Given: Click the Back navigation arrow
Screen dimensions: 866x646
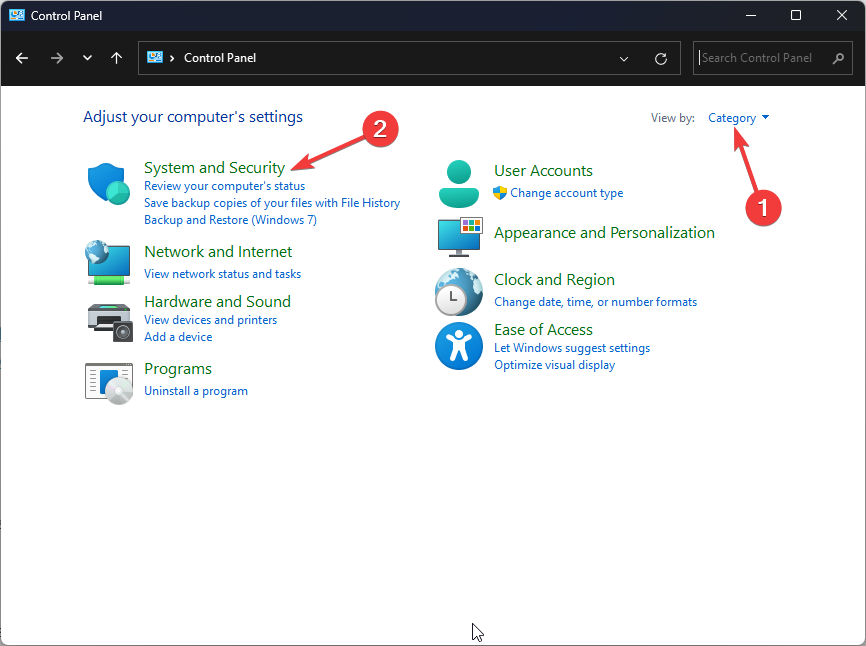Looking at the screenshot, I should tap(22, 58).
